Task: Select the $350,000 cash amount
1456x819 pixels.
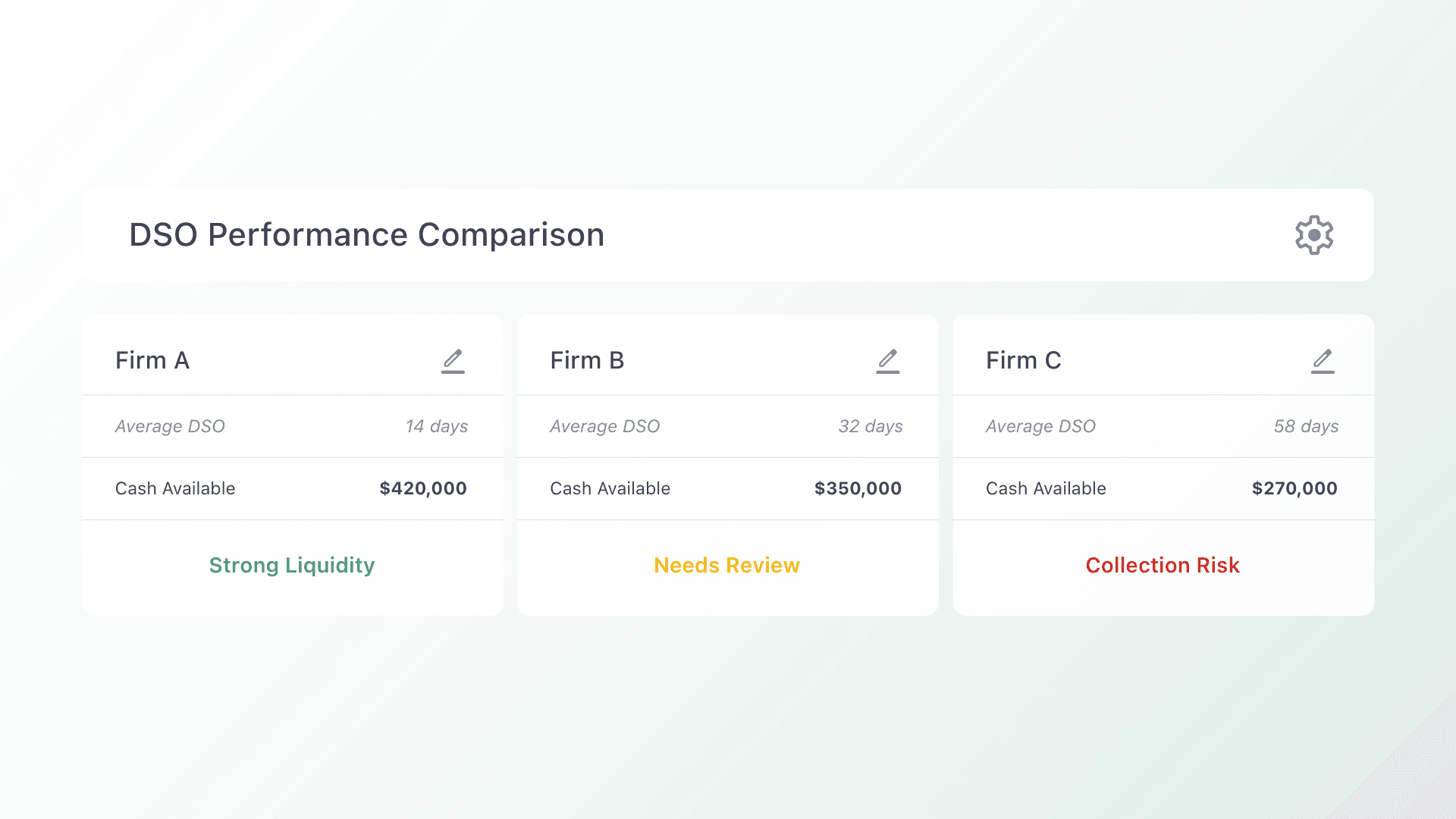Action: (x=858, y=488)
